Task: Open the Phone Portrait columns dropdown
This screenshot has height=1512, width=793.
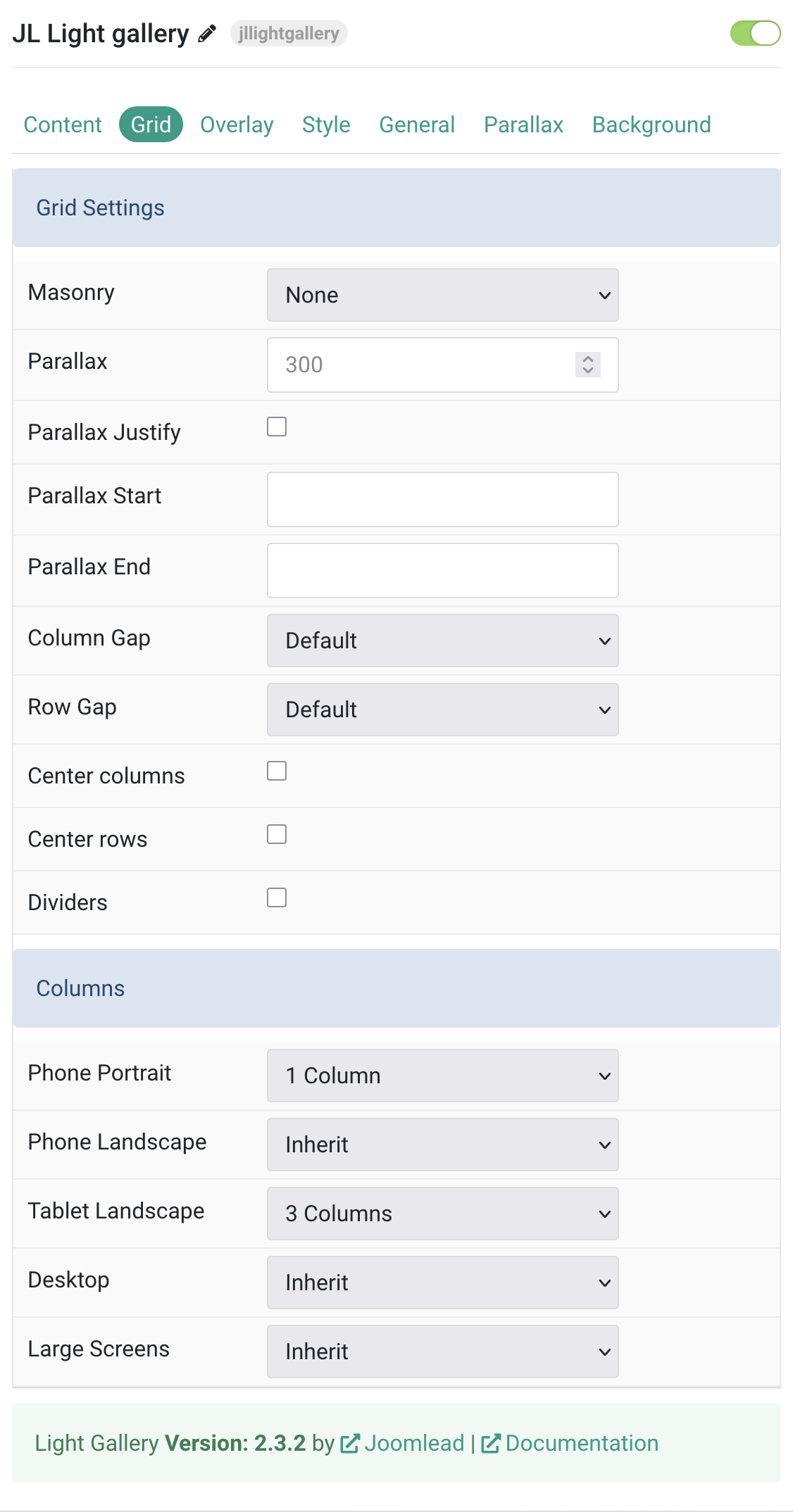Action: (442, 1076)
